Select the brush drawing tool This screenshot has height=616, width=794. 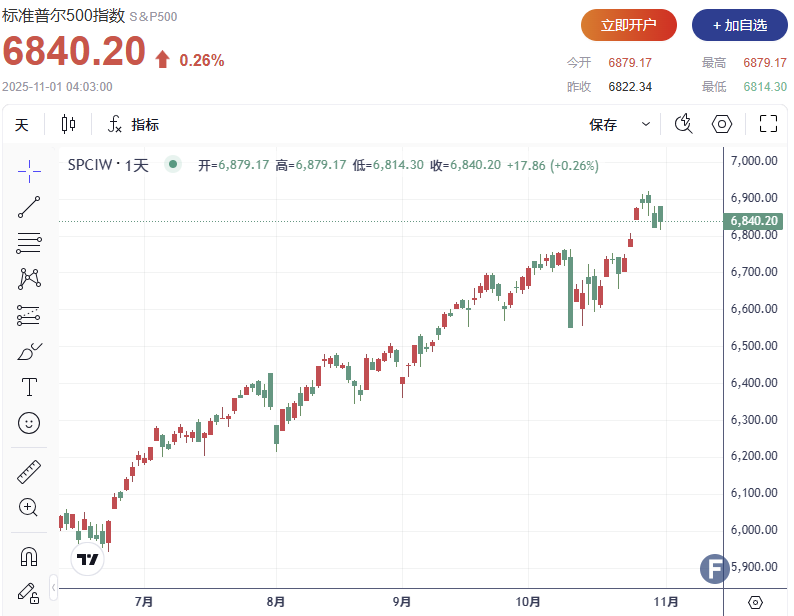[x=29, y=352]
